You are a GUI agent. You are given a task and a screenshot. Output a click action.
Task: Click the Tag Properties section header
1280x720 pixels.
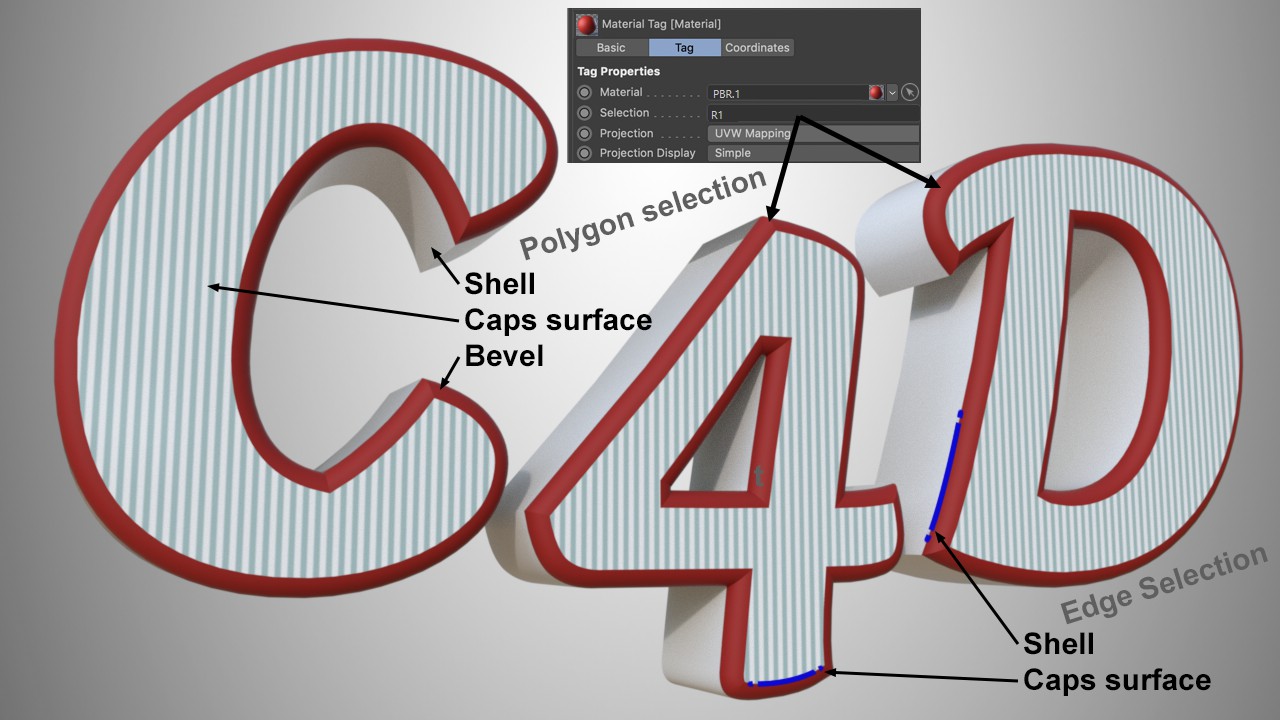point(618,72)
